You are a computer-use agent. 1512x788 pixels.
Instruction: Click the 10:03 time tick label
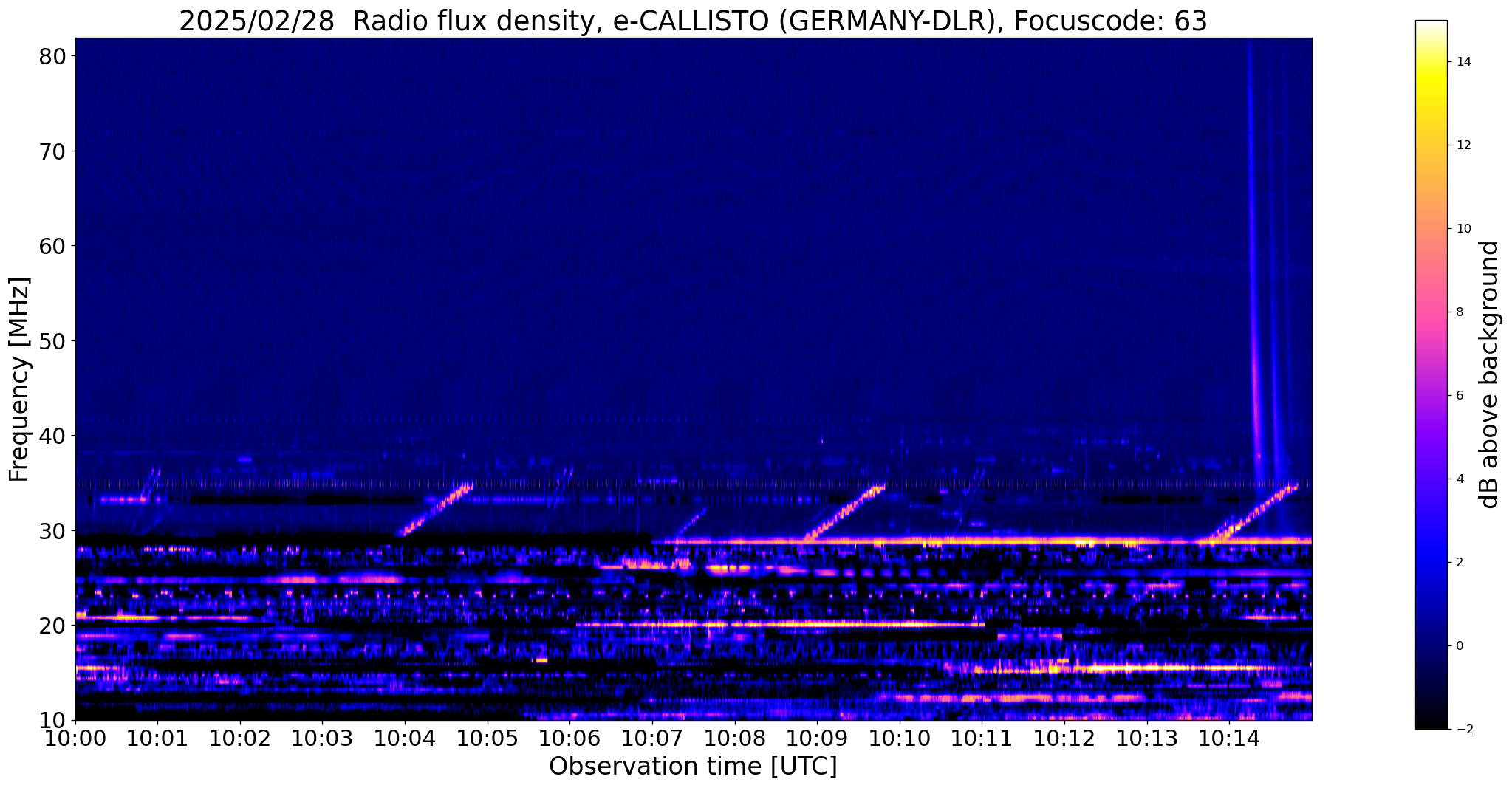322,737
